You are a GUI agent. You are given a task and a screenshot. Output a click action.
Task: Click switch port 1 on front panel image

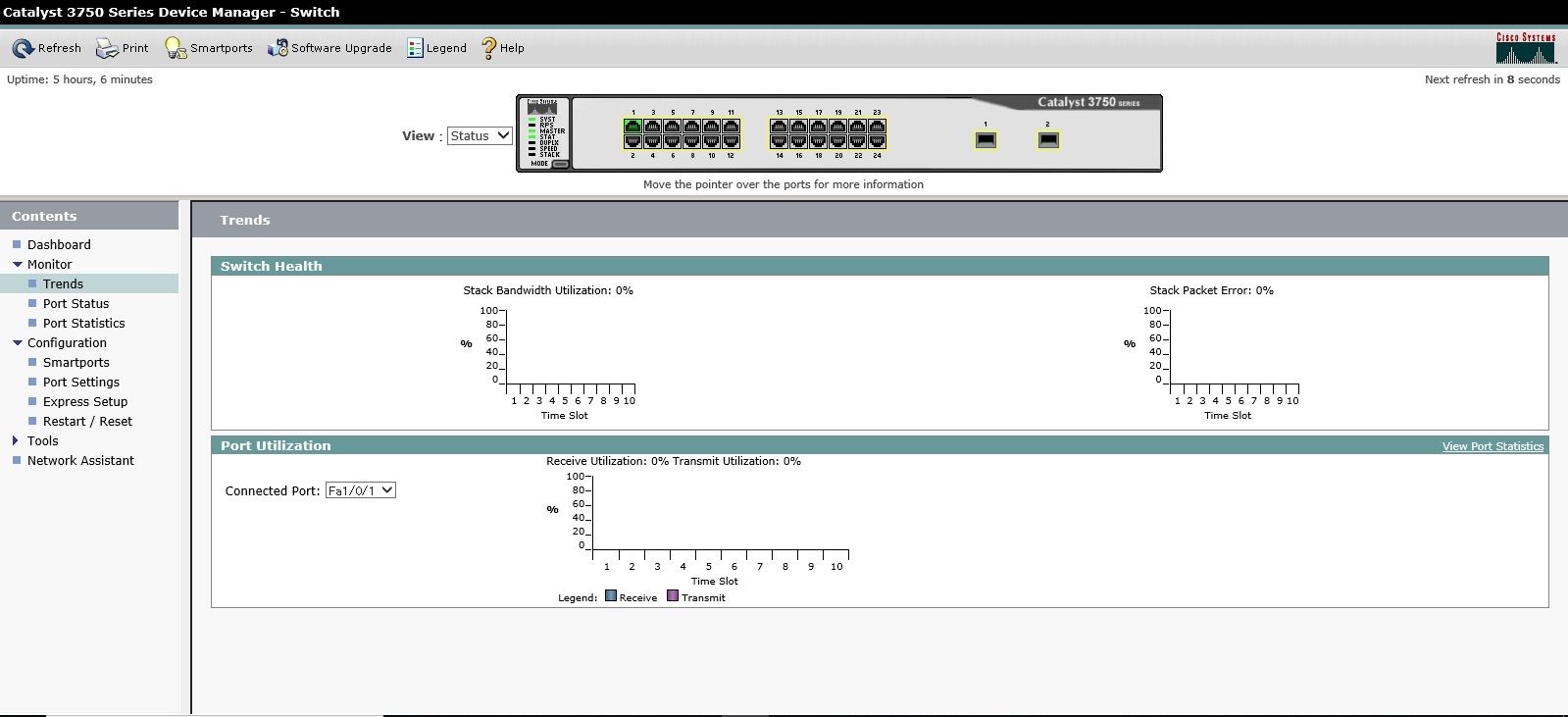[633, 127]
